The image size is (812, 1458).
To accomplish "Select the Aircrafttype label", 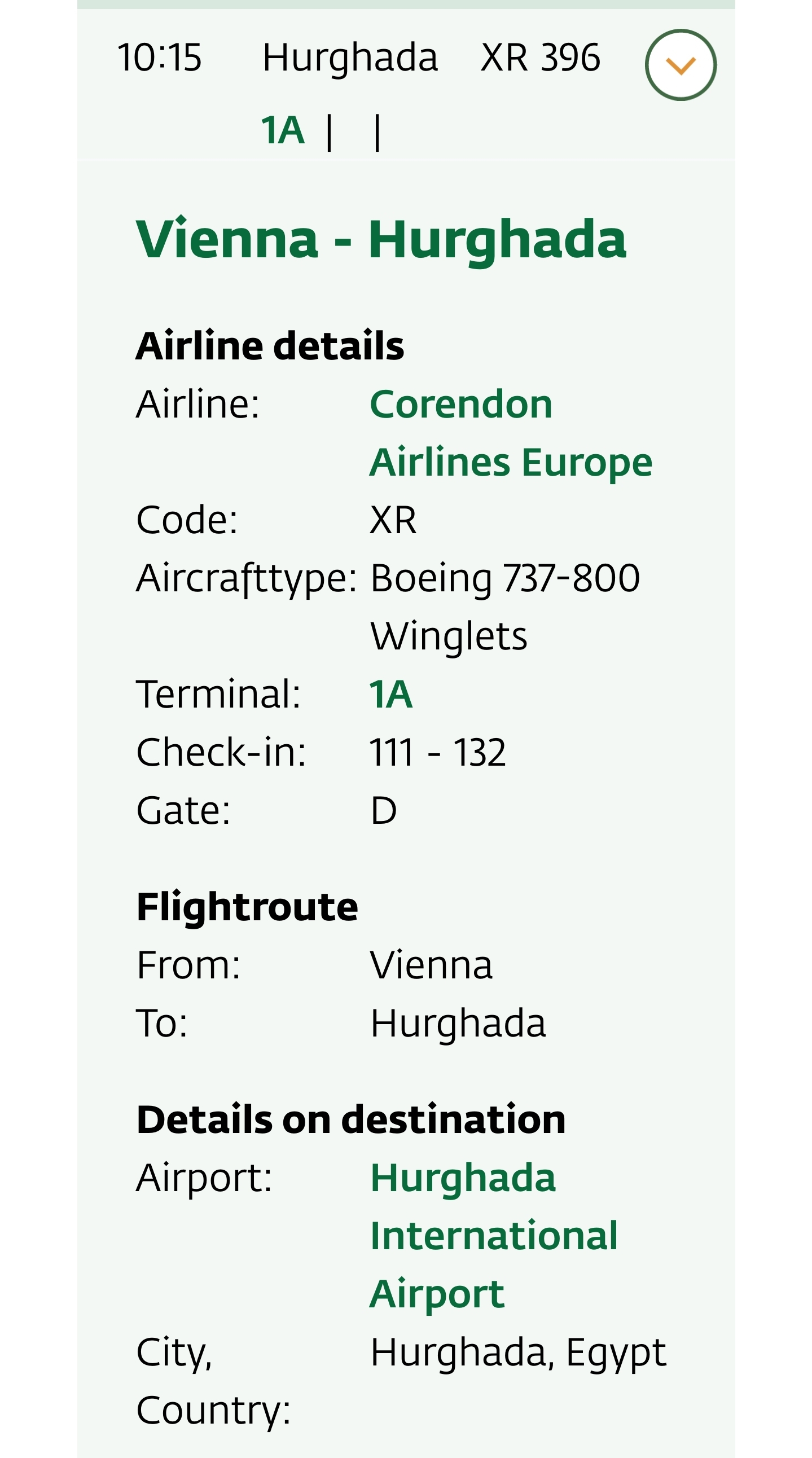I will click(x=246, y=579).
